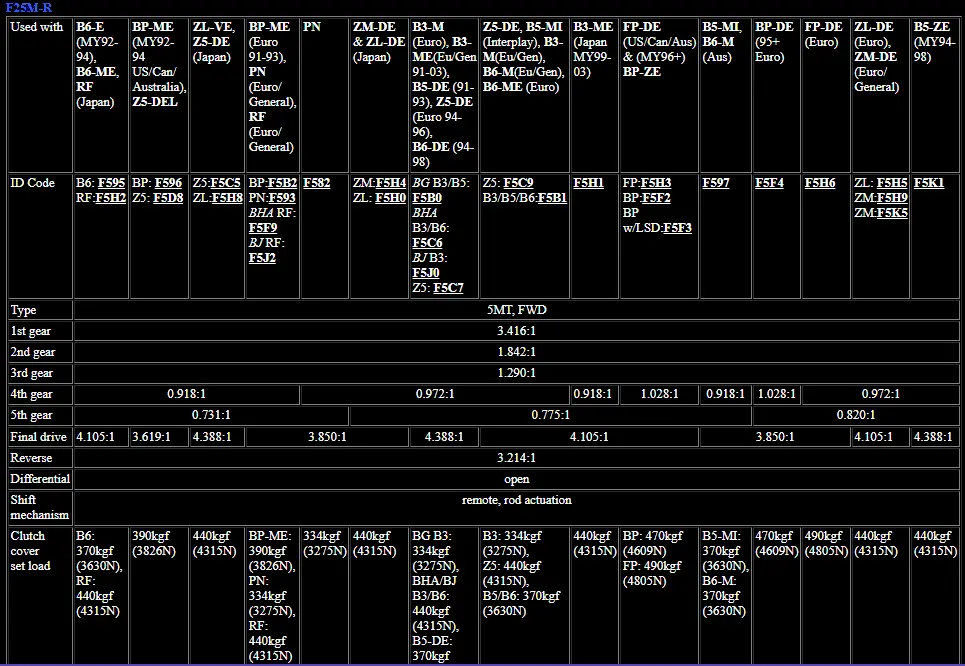Screen dimensions: 965x666
Task: Open the F25M-R heading link
Action: click(28, 7)
